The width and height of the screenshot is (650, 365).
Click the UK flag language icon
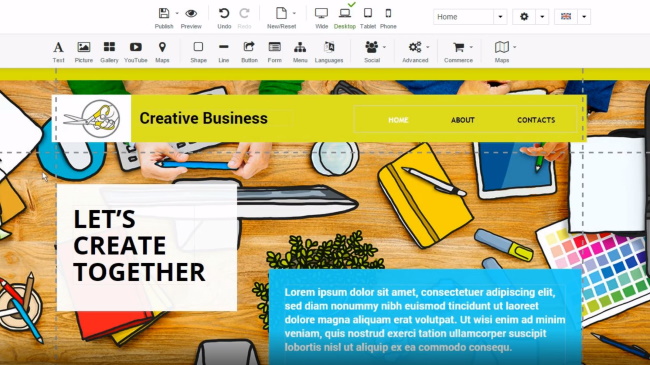tap(566, 17)
